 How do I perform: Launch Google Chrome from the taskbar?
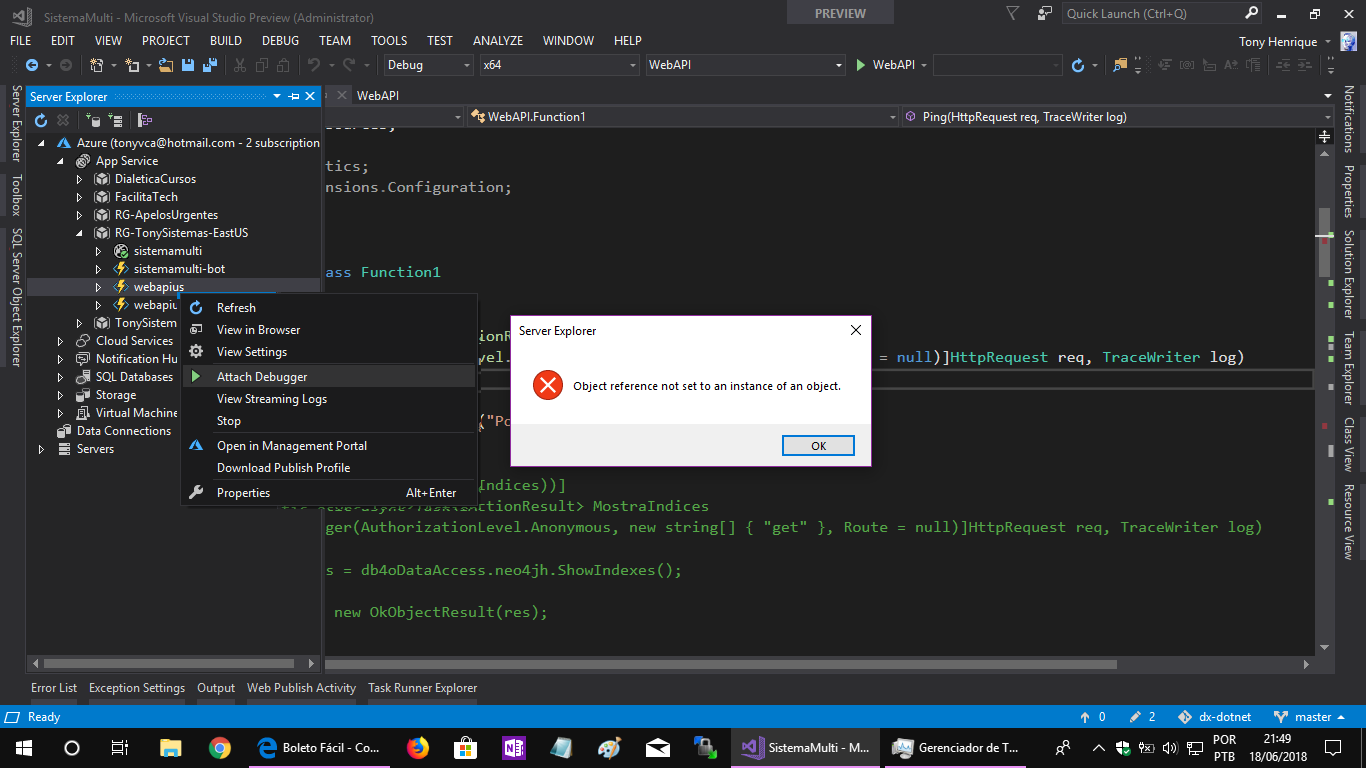point(219,747)
